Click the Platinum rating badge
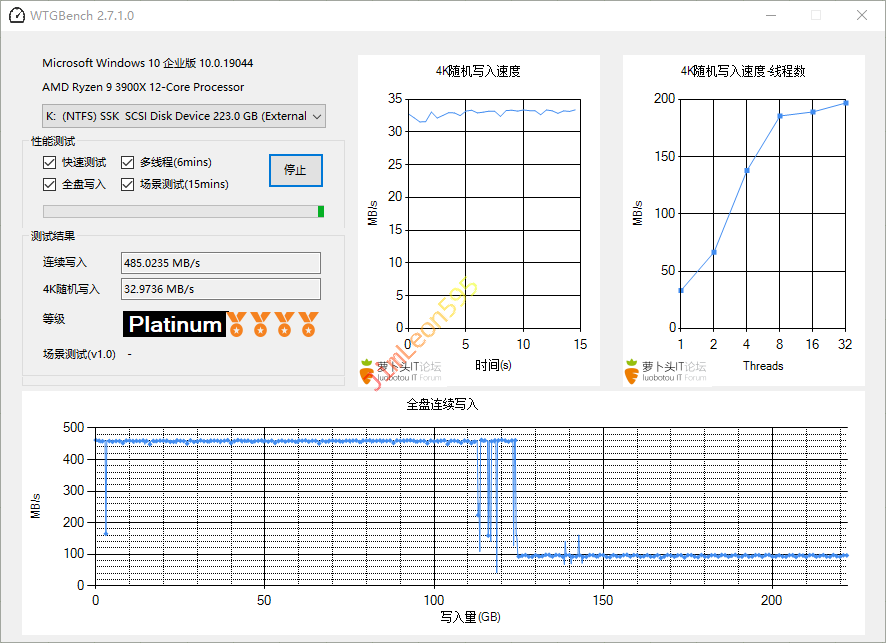This screenshot has height=643, width=886. pos(175,324)
